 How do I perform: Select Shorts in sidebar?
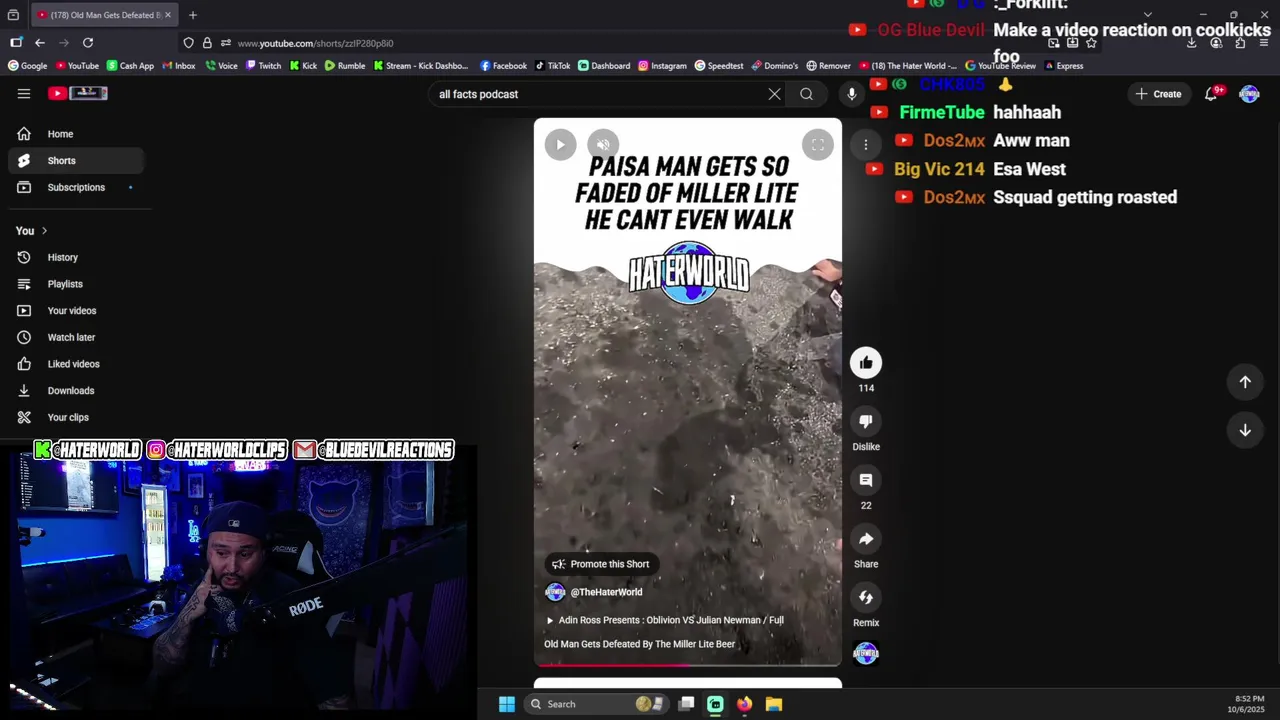(76, 160)
